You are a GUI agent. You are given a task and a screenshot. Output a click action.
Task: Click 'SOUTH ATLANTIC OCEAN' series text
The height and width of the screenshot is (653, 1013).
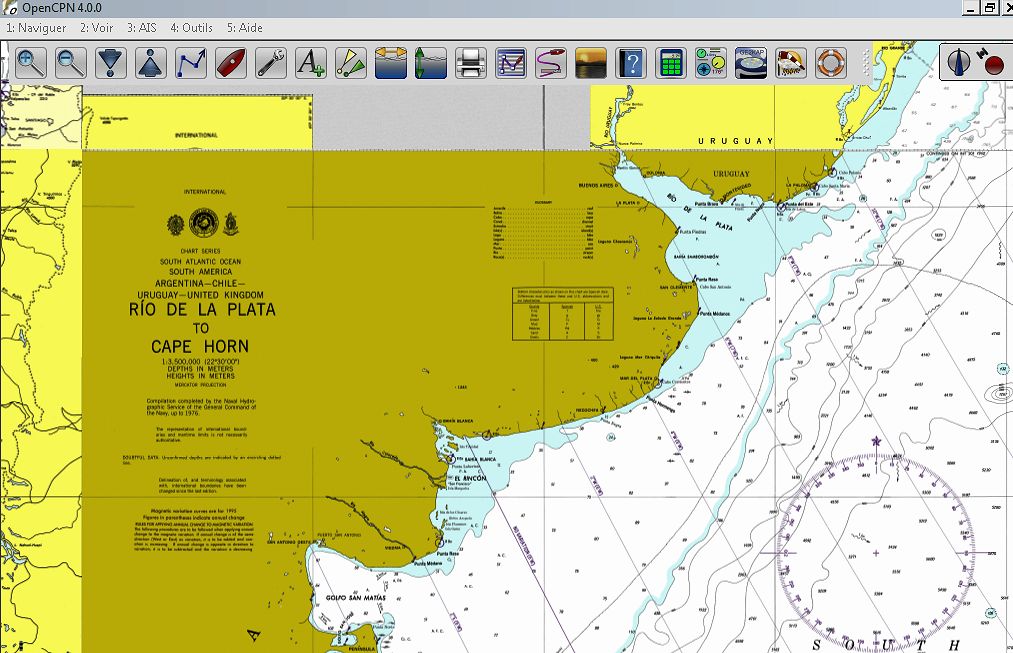tap(200, 262)
